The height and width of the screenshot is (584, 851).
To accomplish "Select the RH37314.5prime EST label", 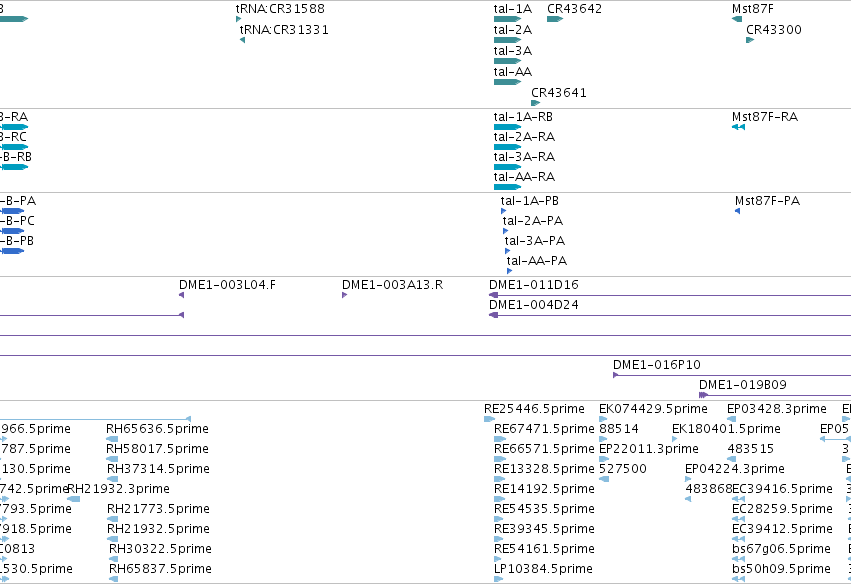I will click(158, 468).
